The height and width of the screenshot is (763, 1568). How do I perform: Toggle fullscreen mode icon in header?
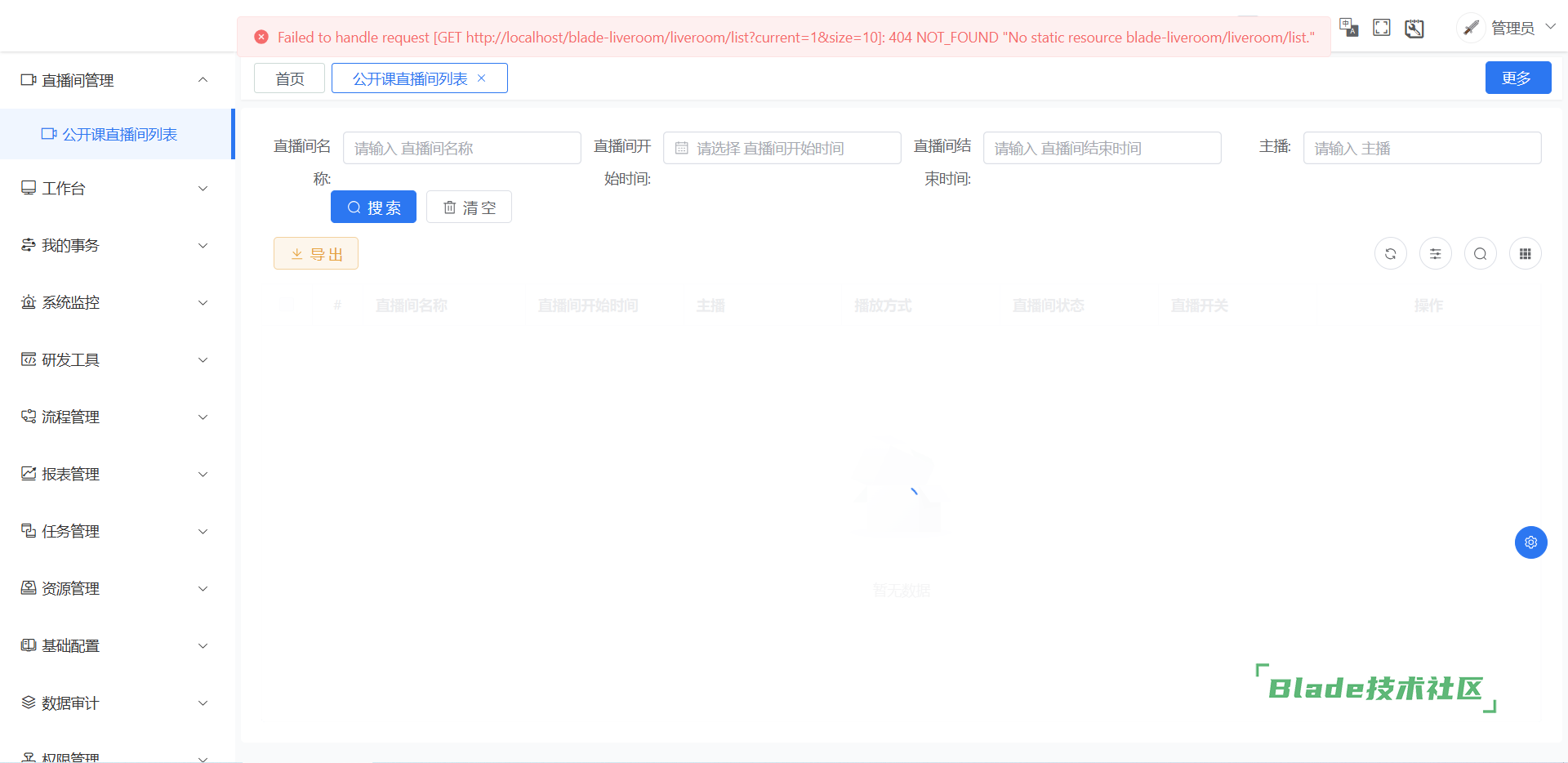coord(1382,28)
